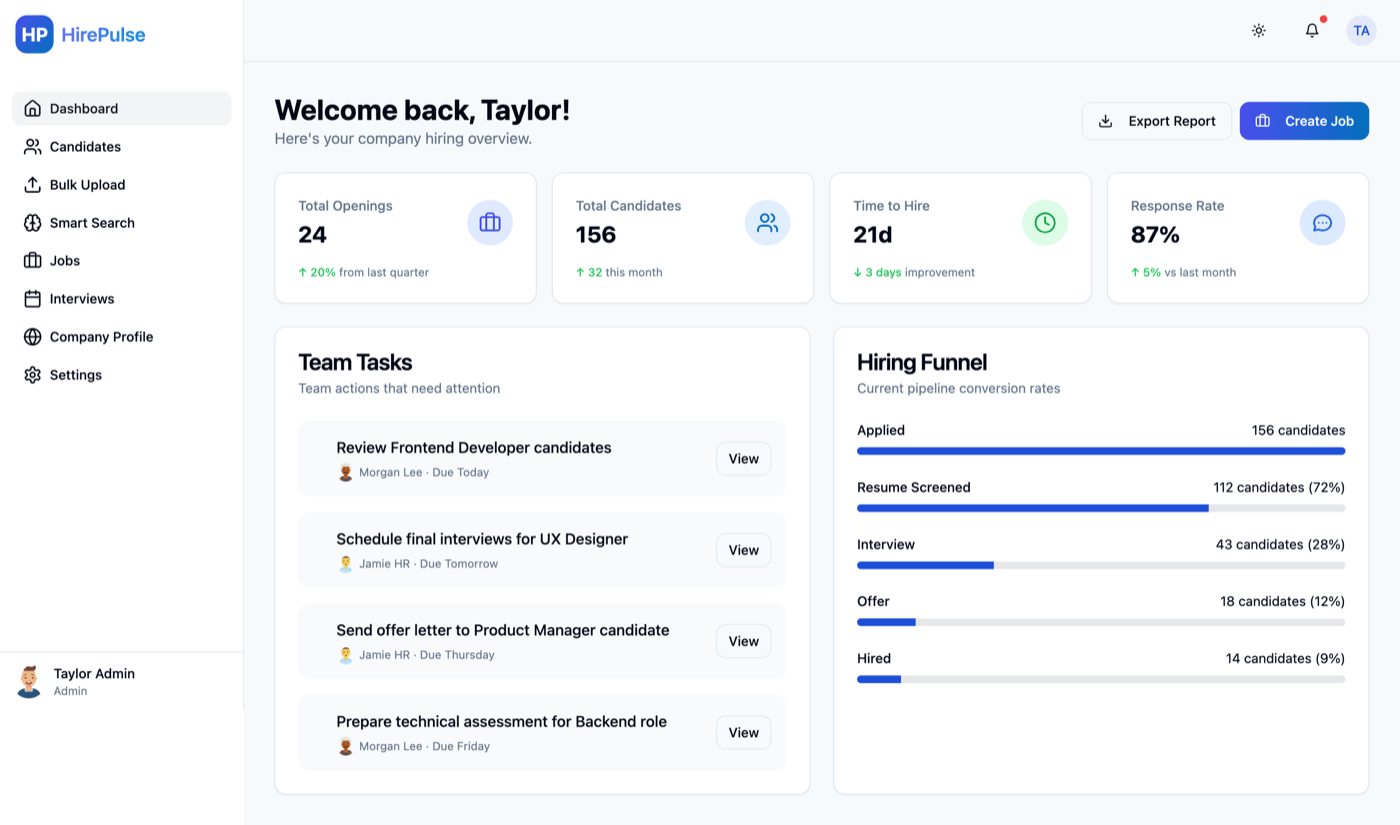Image resolution: width=1400 pixels, height=825 pixels.
Task: Click Morgan Lee avatar on Backend role task
Action: [345, 745]
